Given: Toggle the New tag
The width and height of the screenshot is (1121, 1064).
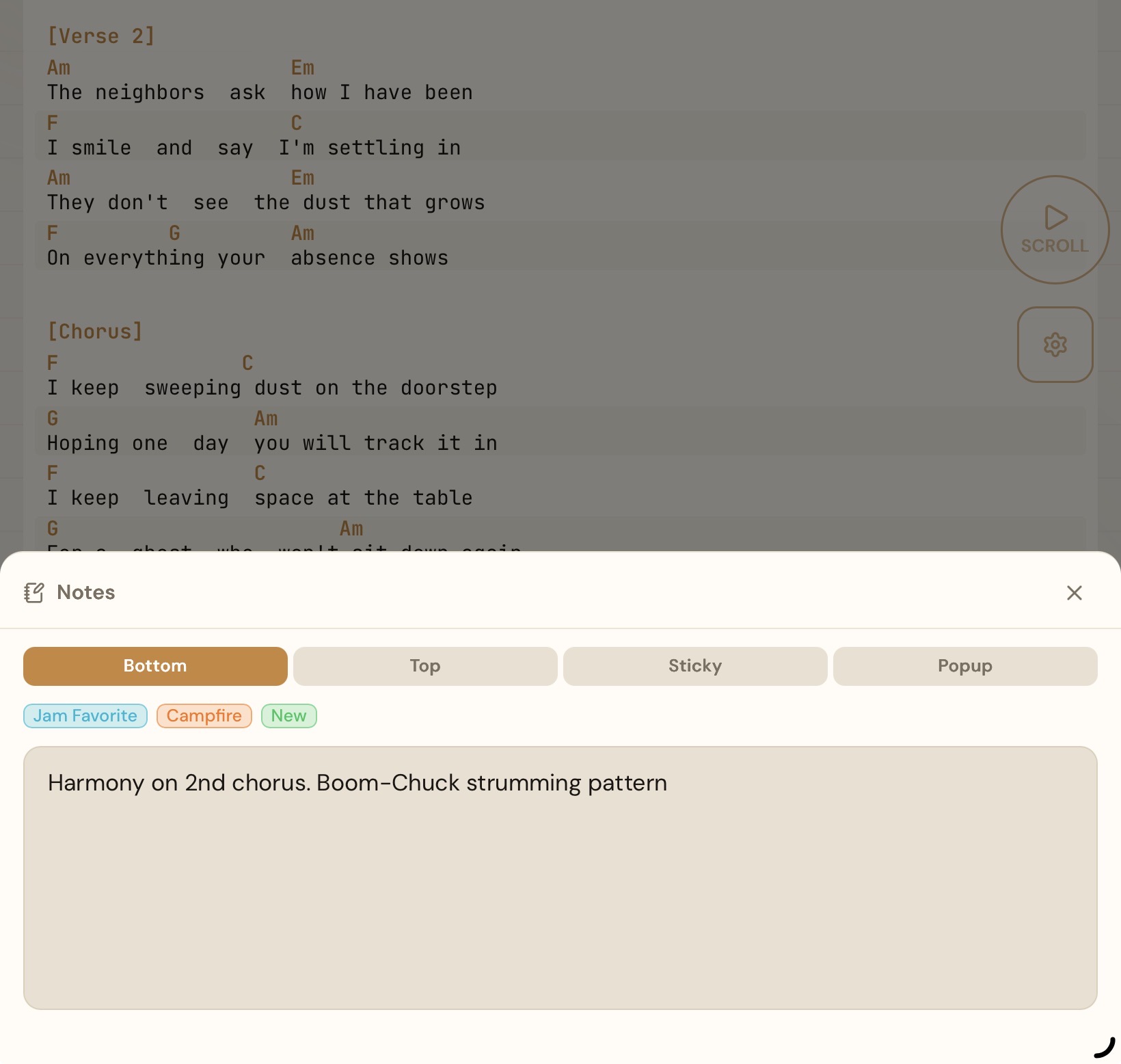Looking at the screenshot, I should [288, 716].
